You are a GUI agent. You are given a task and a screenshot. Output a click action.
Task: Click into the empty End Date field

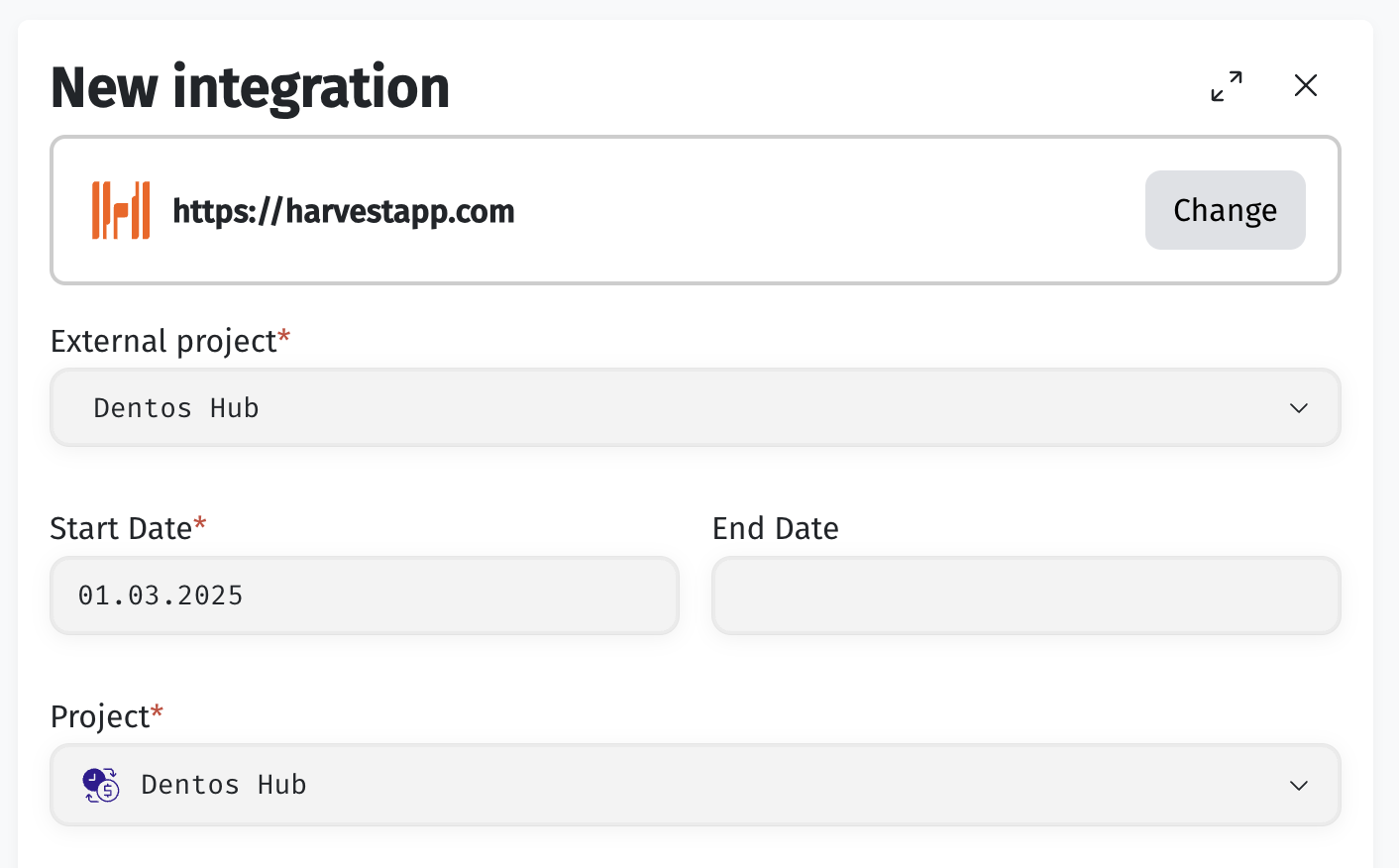click(1026, 596)
